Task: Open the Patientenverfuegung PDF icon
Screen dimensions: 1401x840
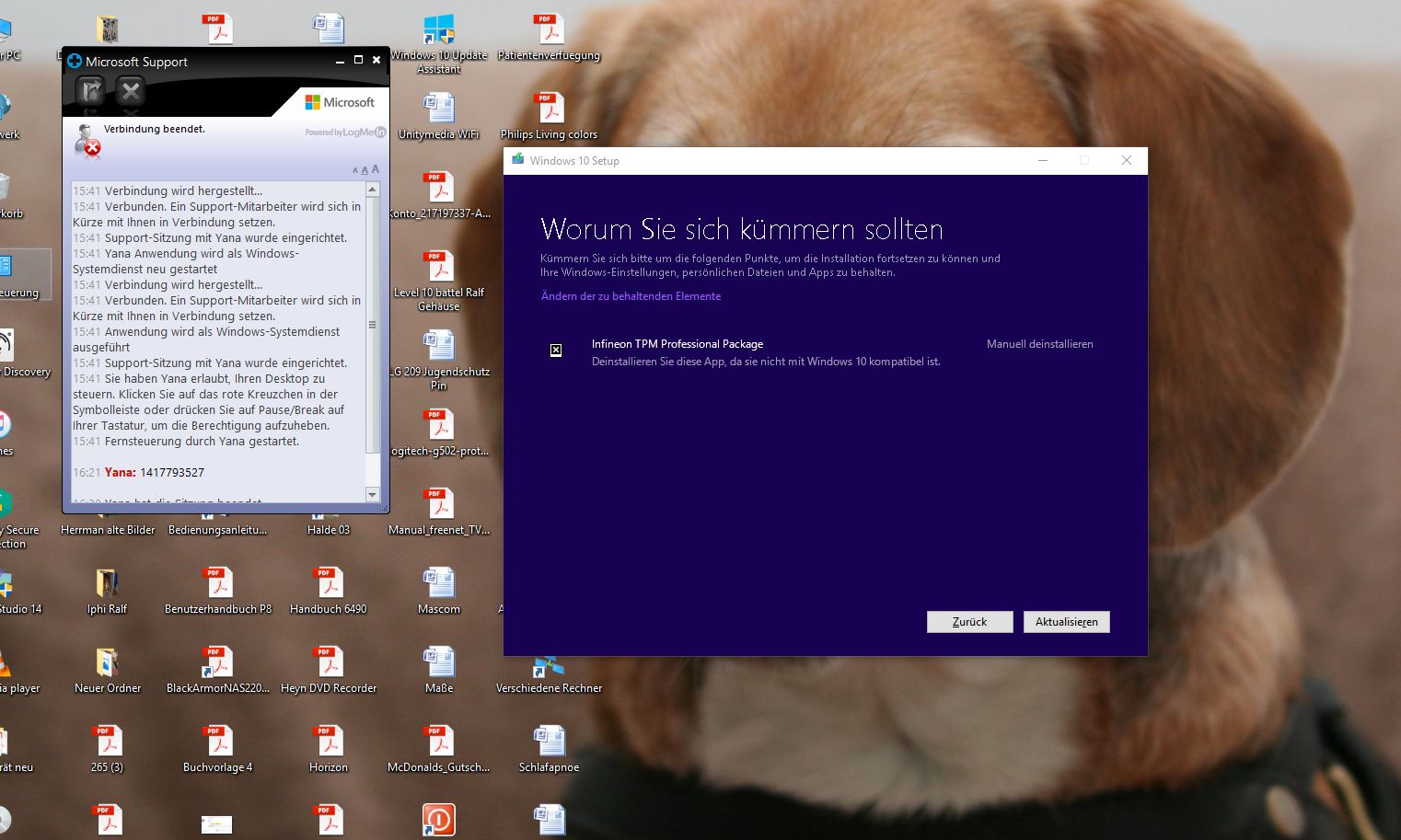Action: click(549, 37)
